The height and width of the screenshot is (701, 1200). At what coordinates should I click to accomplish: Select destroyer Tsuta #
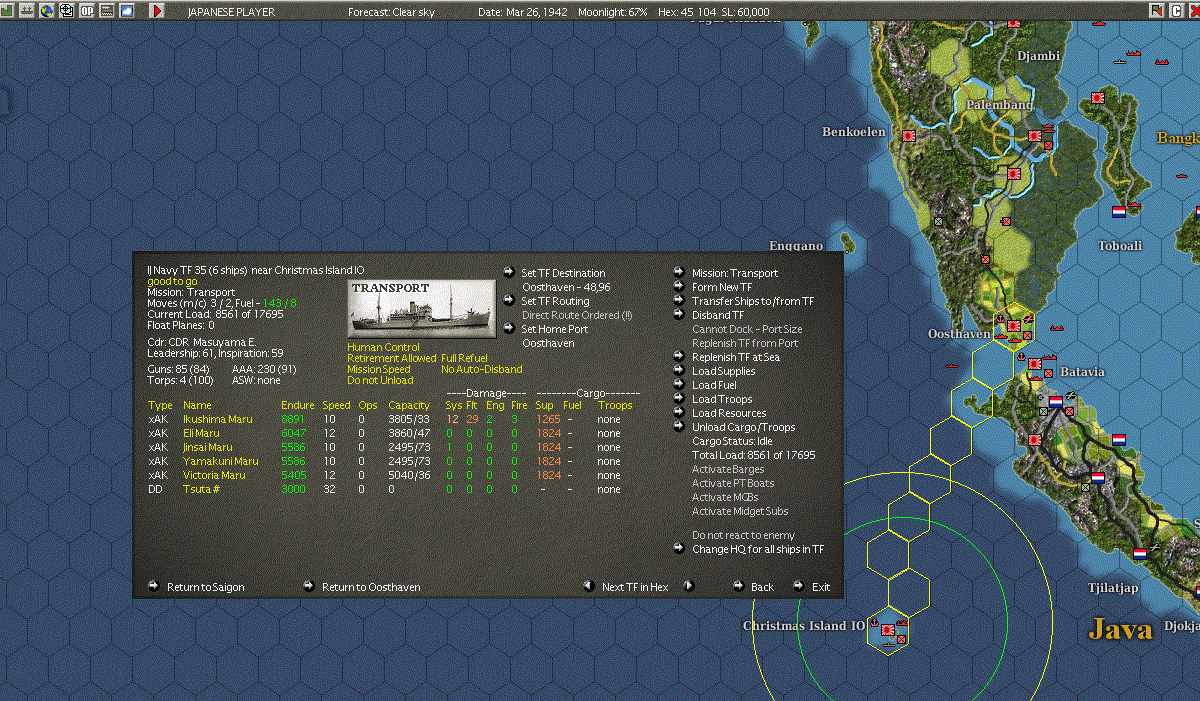click(200, 489)
